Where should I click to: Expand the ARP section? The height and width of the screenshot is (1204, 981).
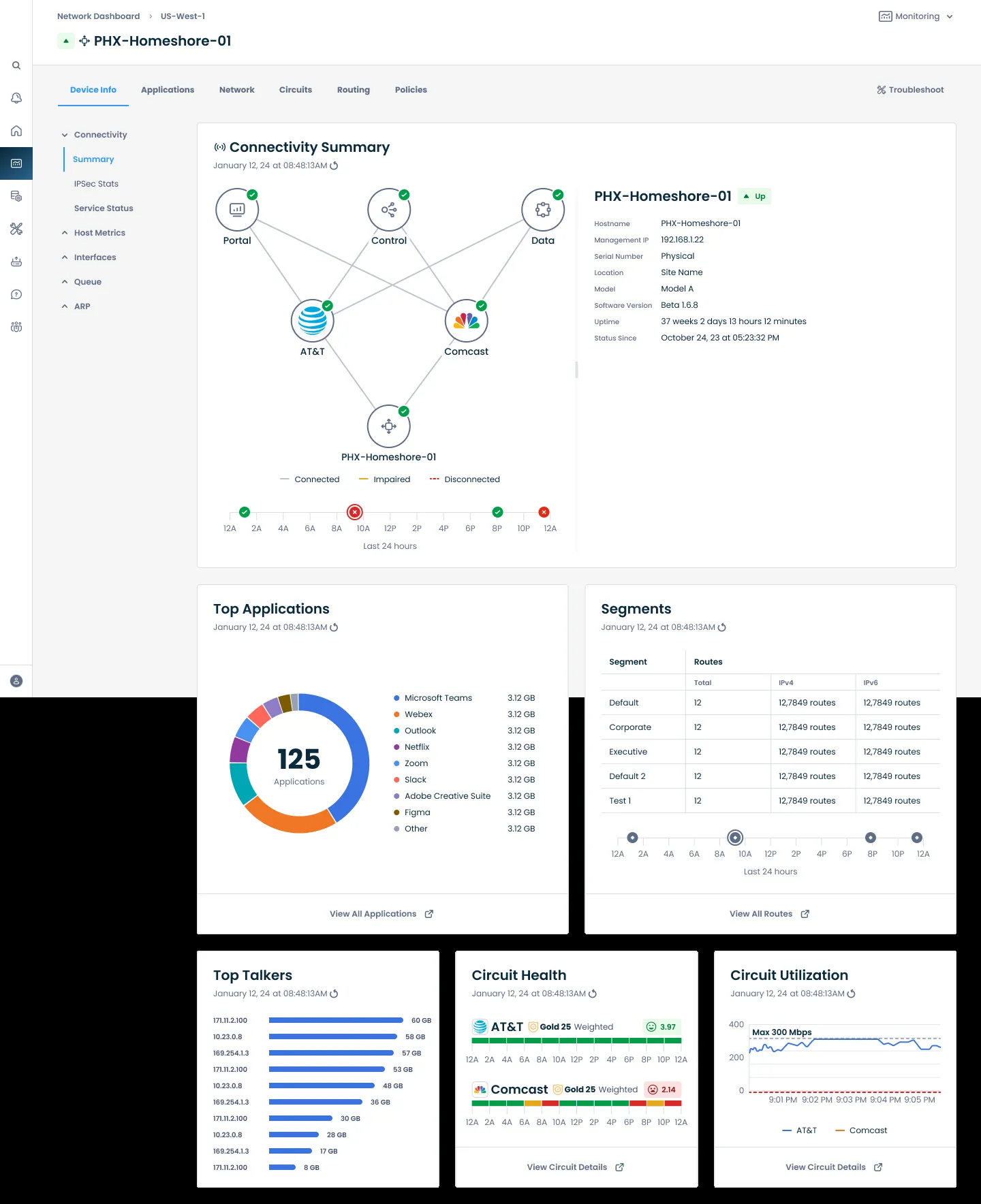pyautogui.click(x=65, y=306)
